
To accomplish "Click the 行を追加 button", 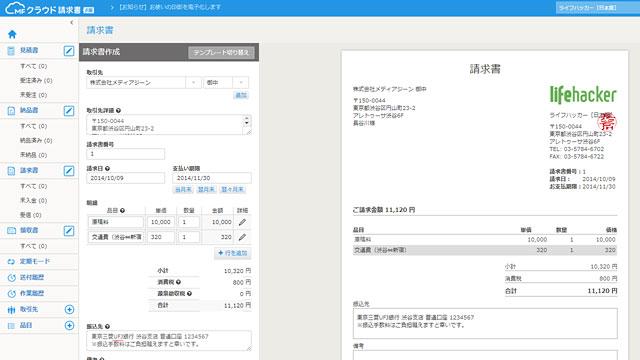I will click(x=233, y=253).
